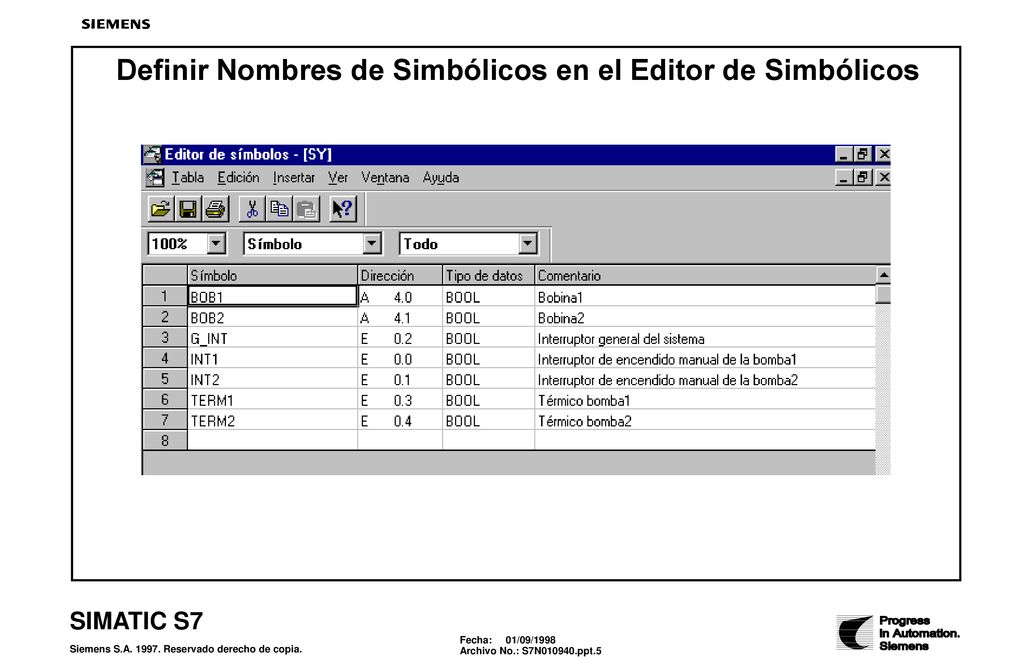Click the address cell A 4.1
Image resolution: width=1024 pixels, height=660 pixels.
[x=400, y=318]
